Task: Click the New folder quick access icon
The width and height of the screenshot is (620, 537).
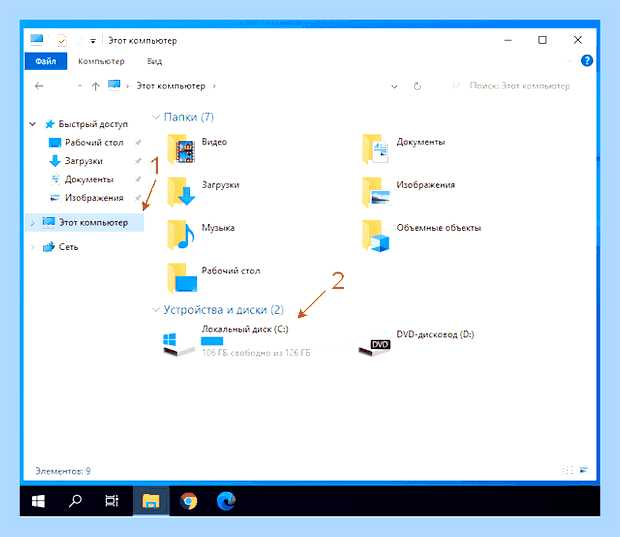Action: tap(79, 40)
